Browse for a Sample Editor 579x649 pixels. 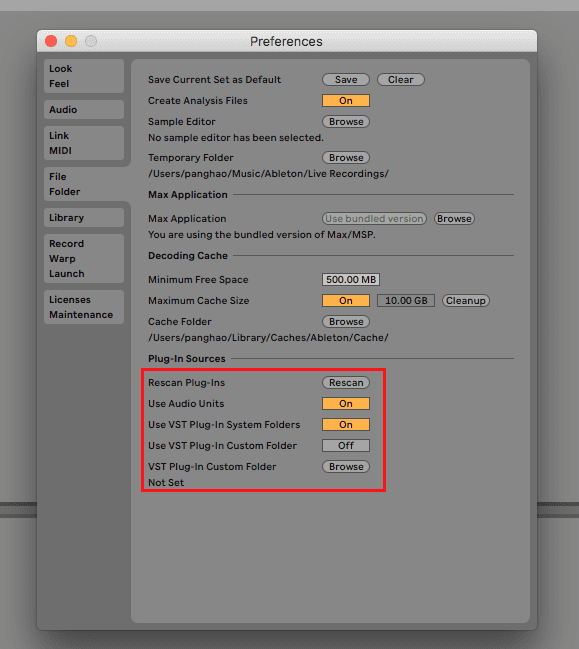pos(346,122)
